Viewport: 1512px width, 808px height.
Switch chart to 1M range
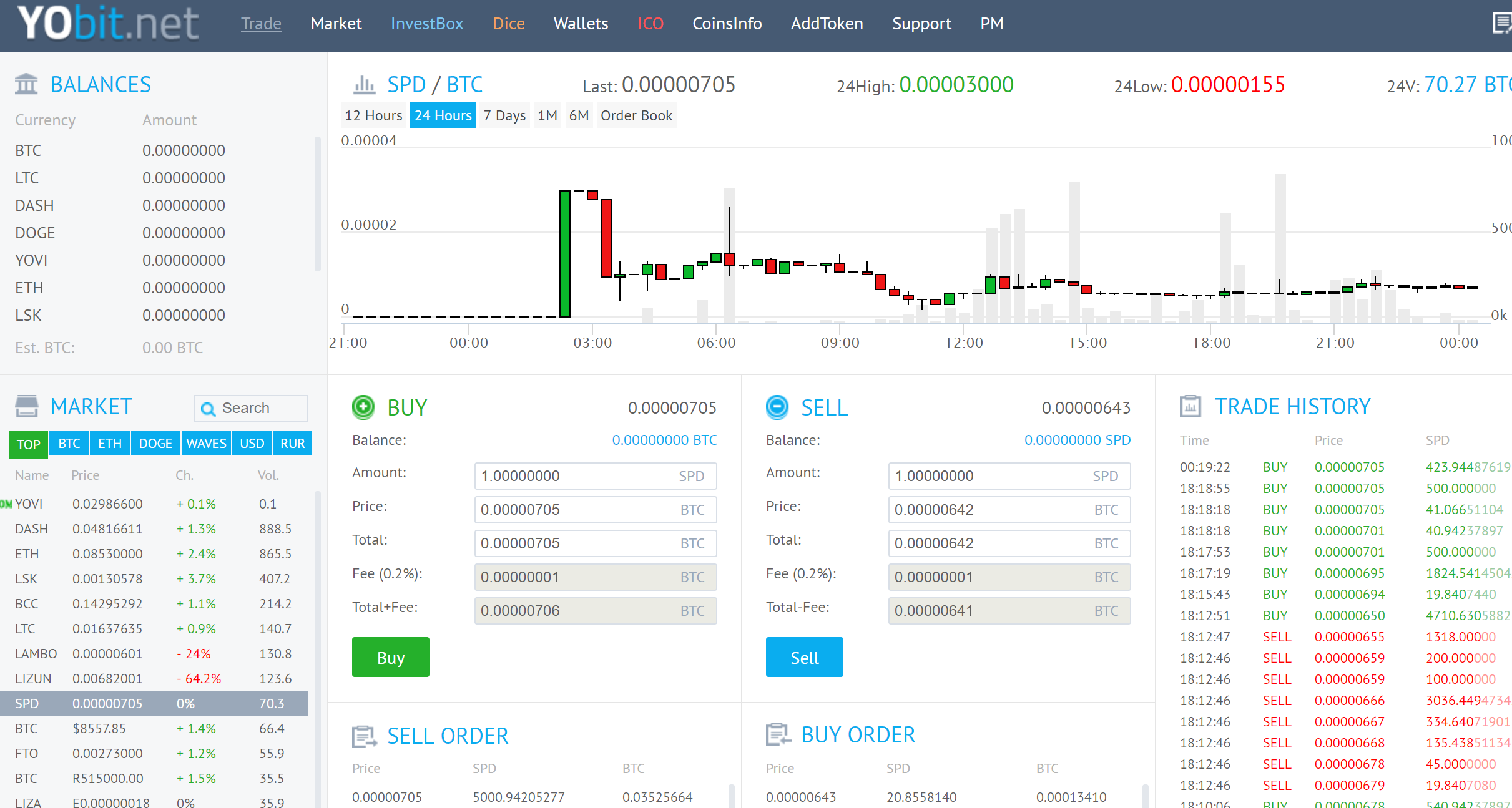pos(547,115)
